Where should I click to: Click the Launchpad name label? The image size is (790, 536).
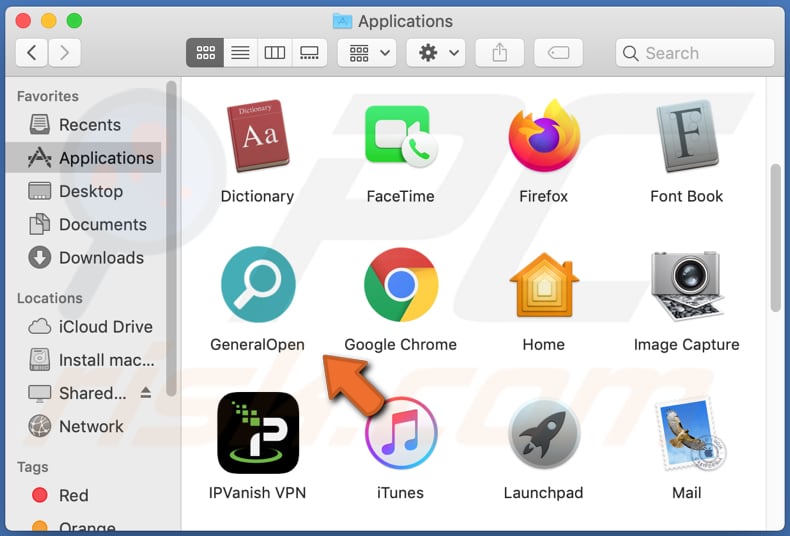click(544, 493)
